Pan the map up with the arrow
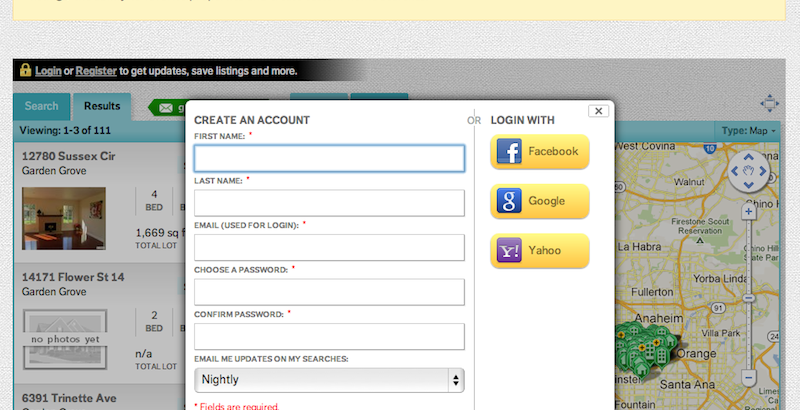The height and width of the screenshot is (410, 800). [748, 157]
